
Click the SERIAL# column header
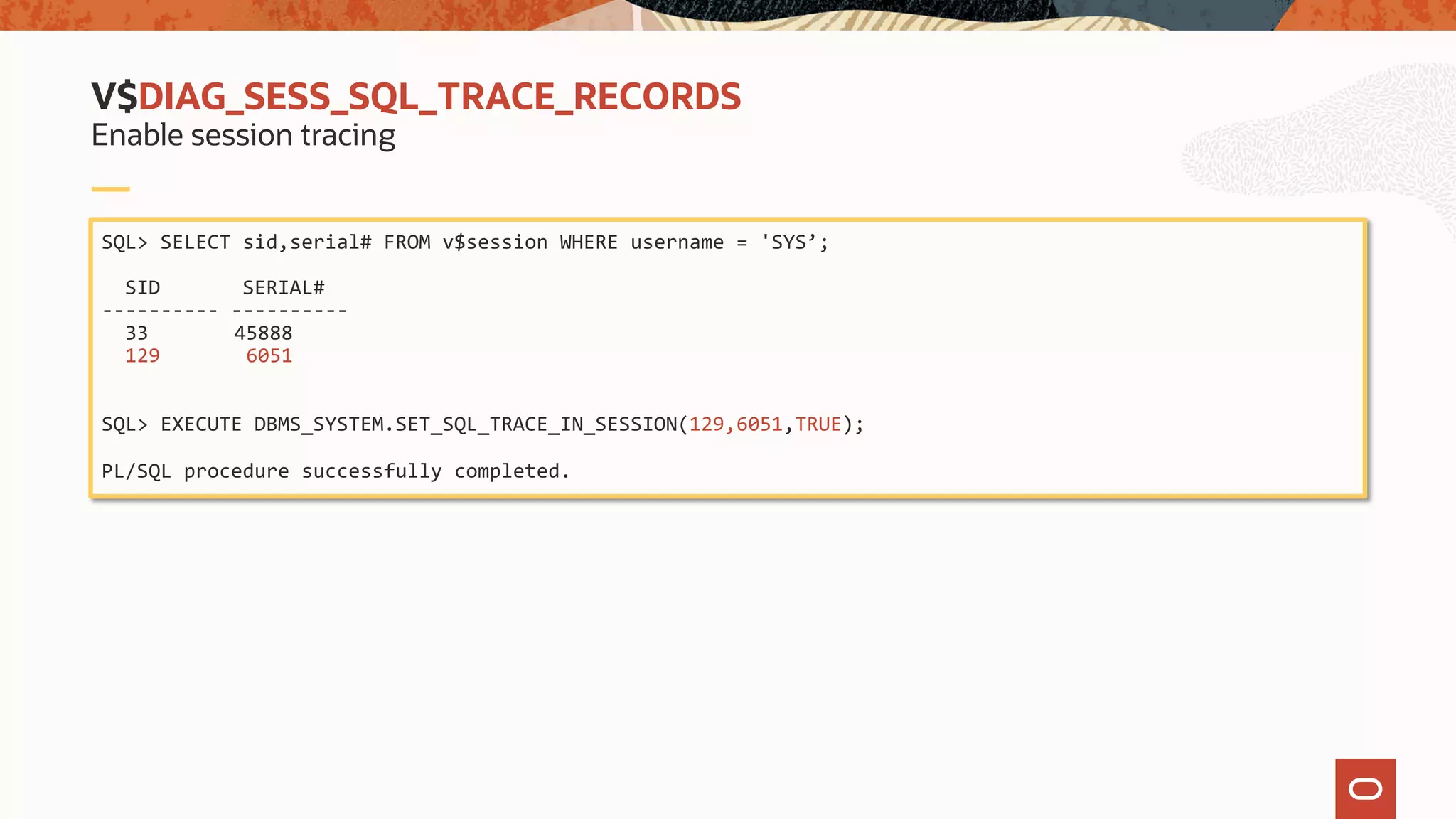click(284, 288)
